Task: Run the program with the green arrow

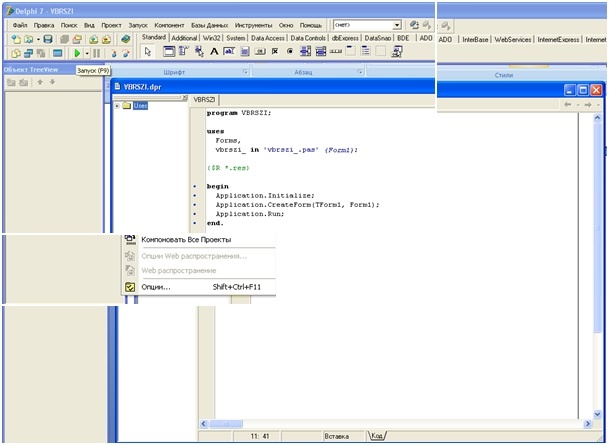Action: 77,53
